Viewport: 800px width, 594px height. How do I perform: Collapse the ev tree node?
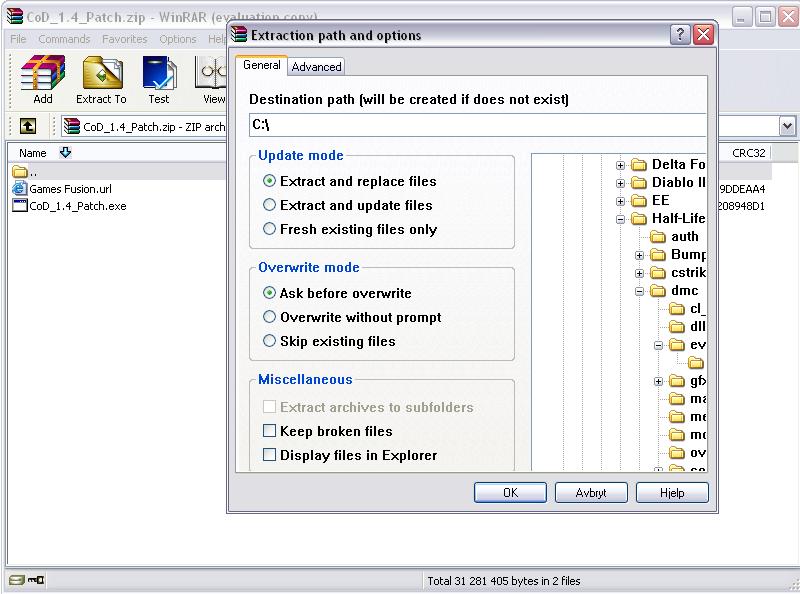click(659, 345)
